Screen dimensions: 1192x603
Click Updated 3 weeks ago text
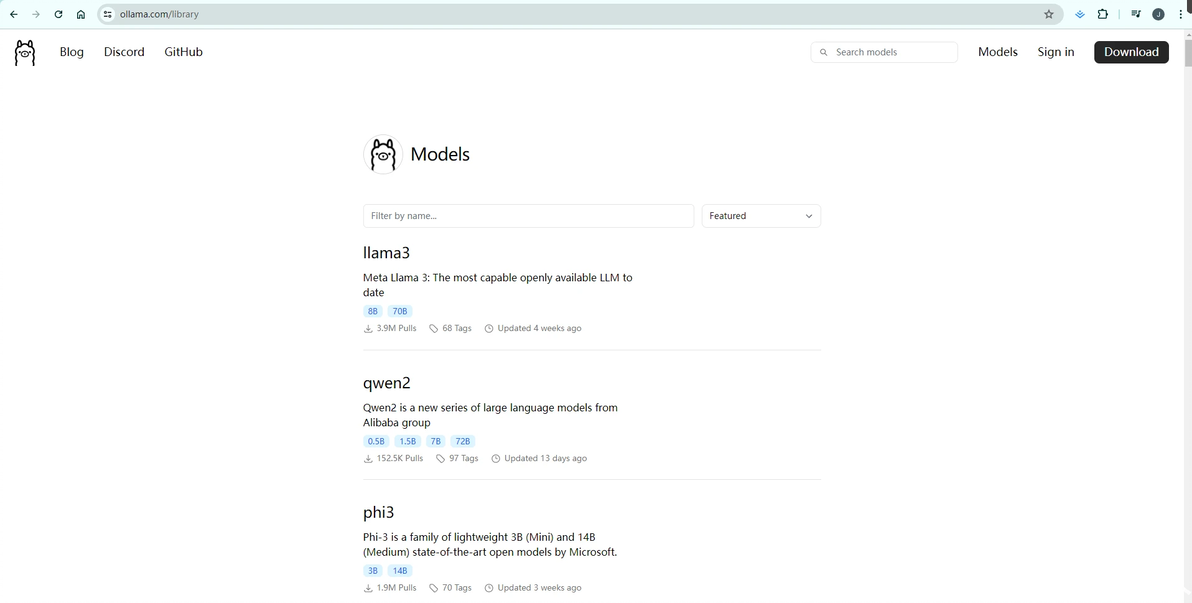tap(539, 588)
